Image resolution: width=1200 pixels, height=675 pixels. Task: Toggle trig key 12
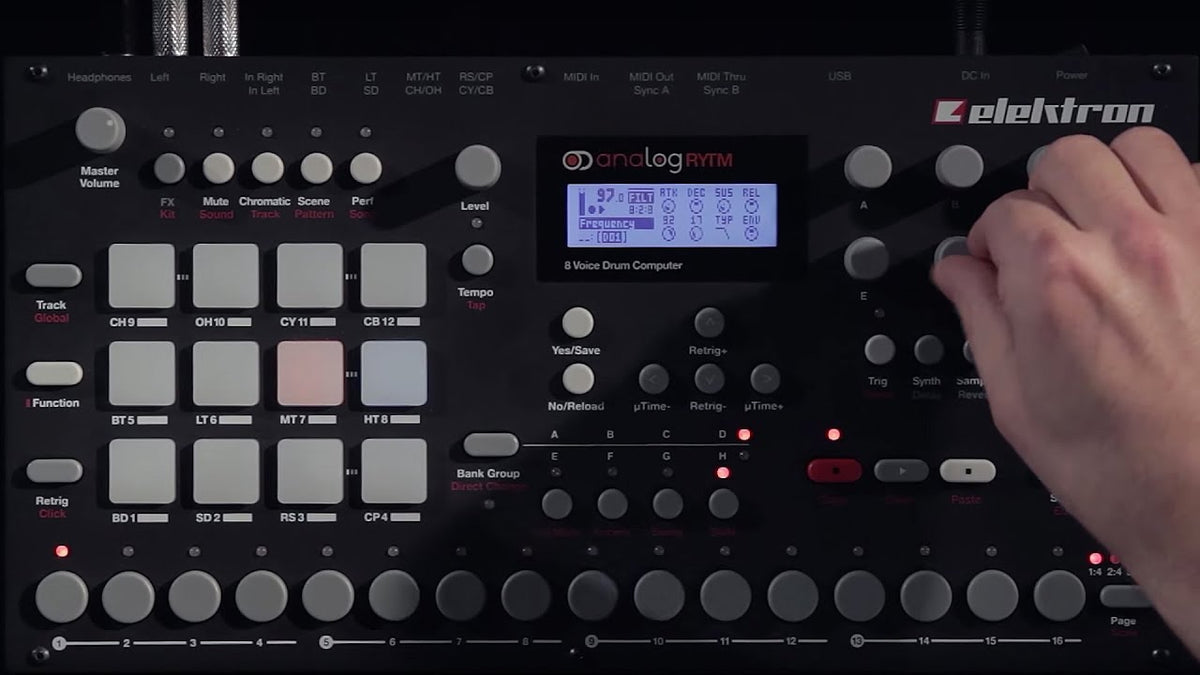pyautogui.click(x=793, y=597)
